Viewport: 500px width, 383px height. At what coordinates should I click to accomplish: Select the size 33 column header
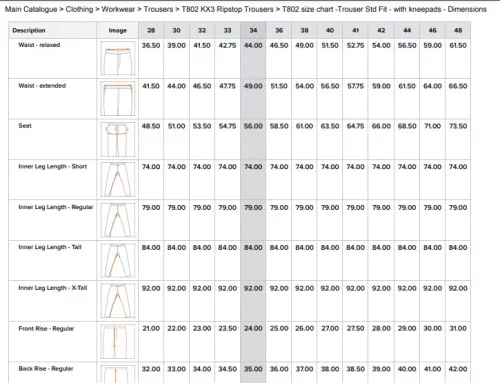point(227,30)
